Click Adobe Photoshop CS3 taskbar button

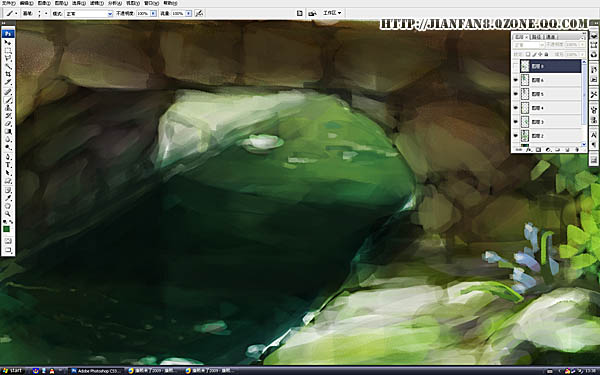(x=96, y=371)
